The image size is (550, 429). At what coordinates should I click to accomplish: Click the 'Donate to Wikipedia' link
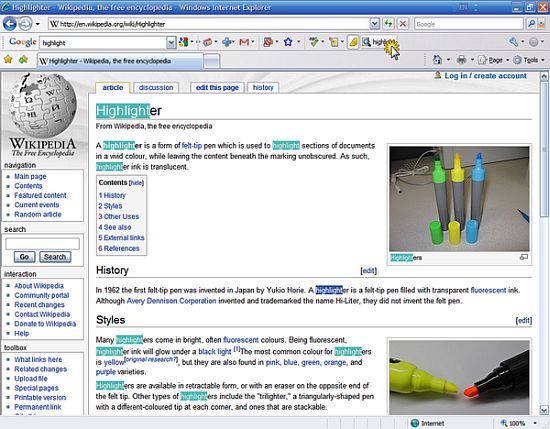coord(45,324)
